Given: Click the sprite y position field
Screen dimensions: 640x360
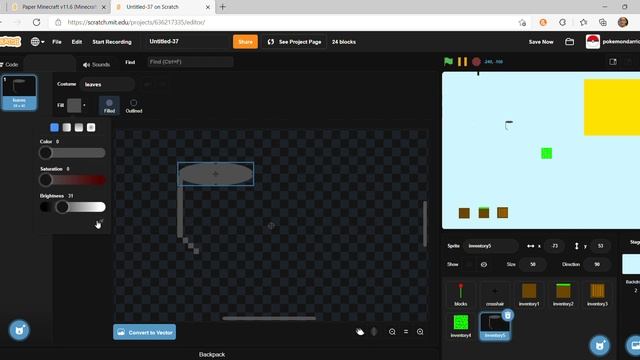Looking at the screenshot, I should tap(600, 246).
